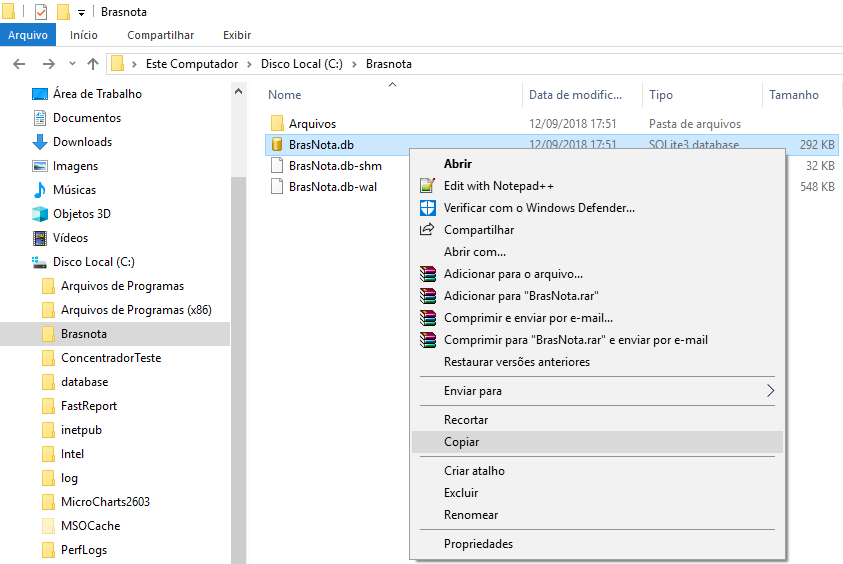Click the BrasNota.db-wal file icon
Image resolution: width=843 pixels, height=564 pixels.
277,187
